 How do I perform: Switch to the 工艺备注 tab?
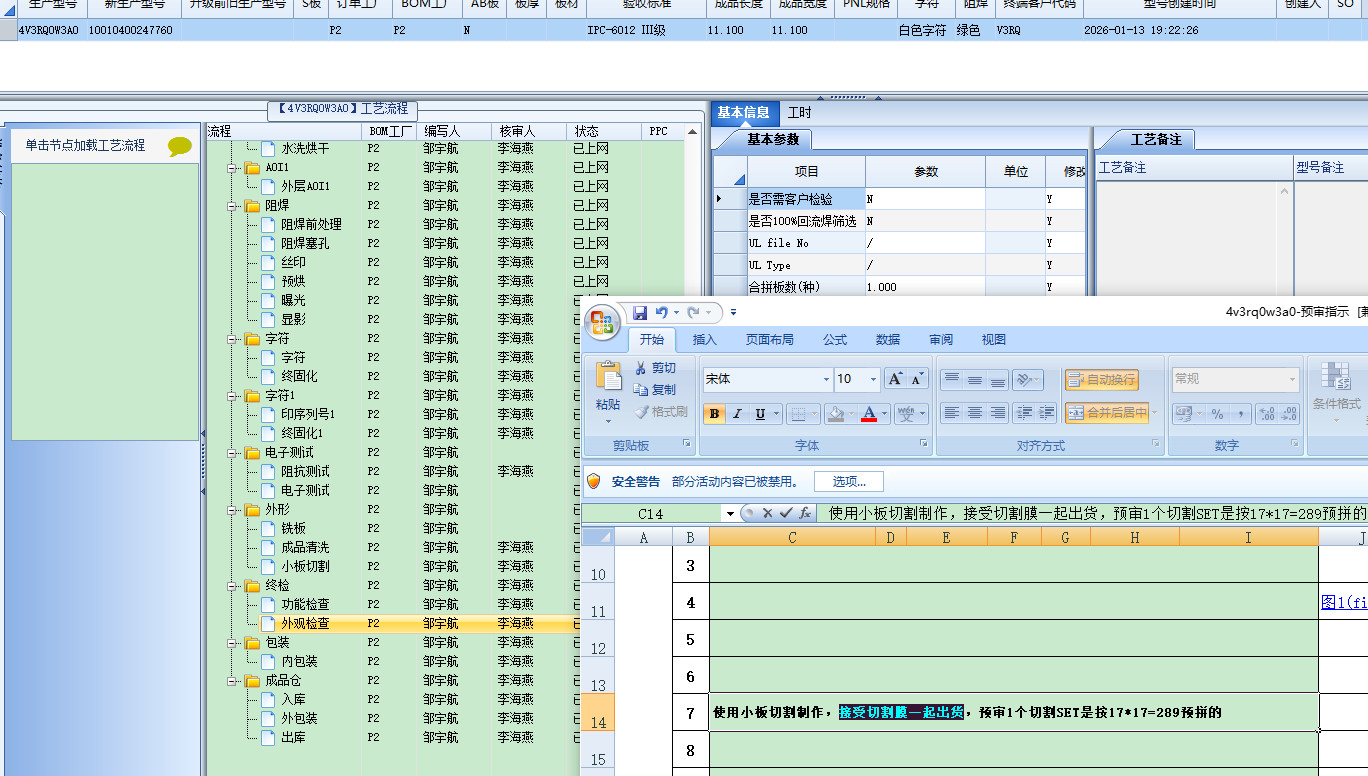pyautogui.click(x=1155, y=140)
